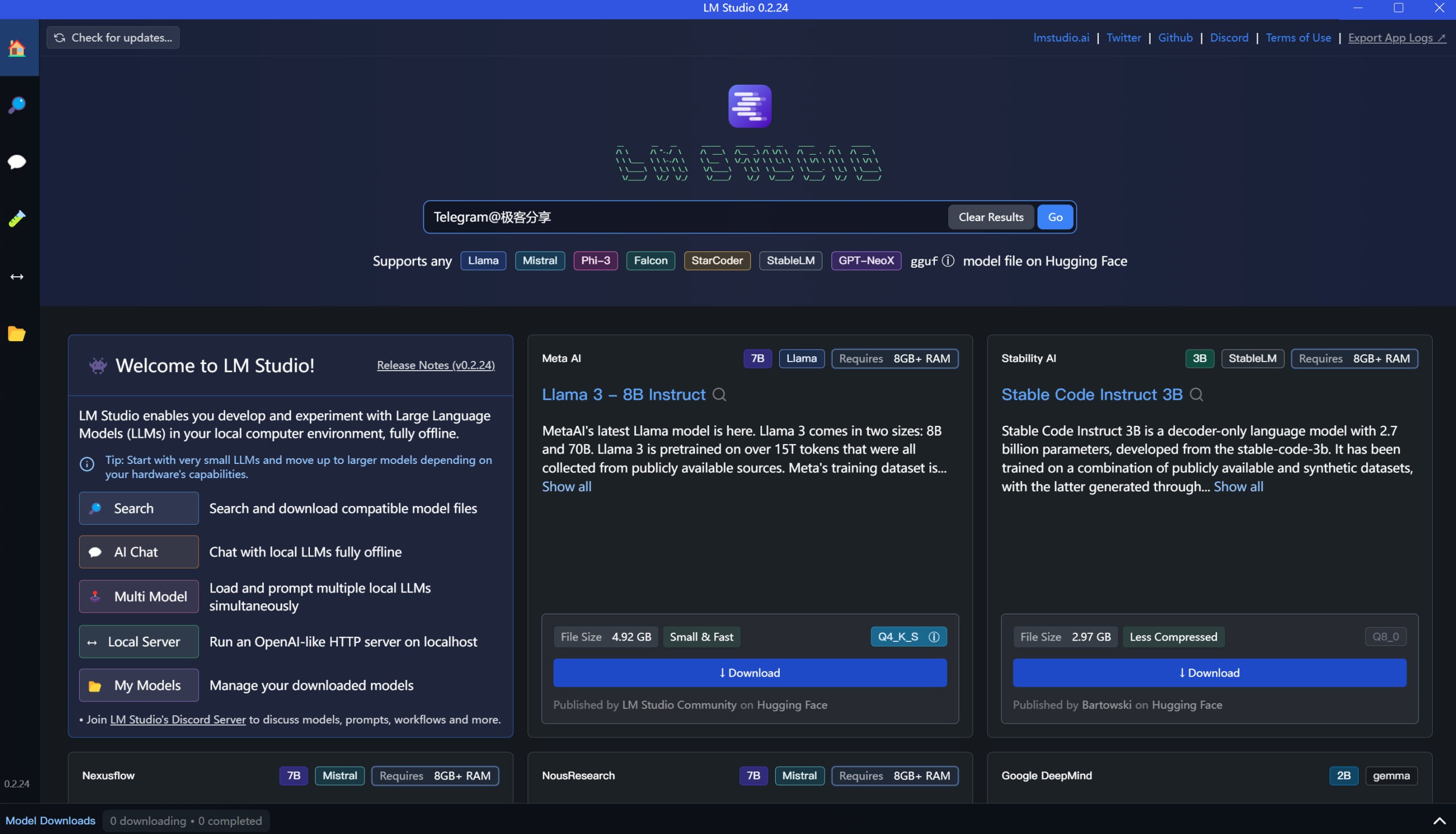Open the Github link in the top bar
Screen dimensions: 1456x834
pos(1174,38)
